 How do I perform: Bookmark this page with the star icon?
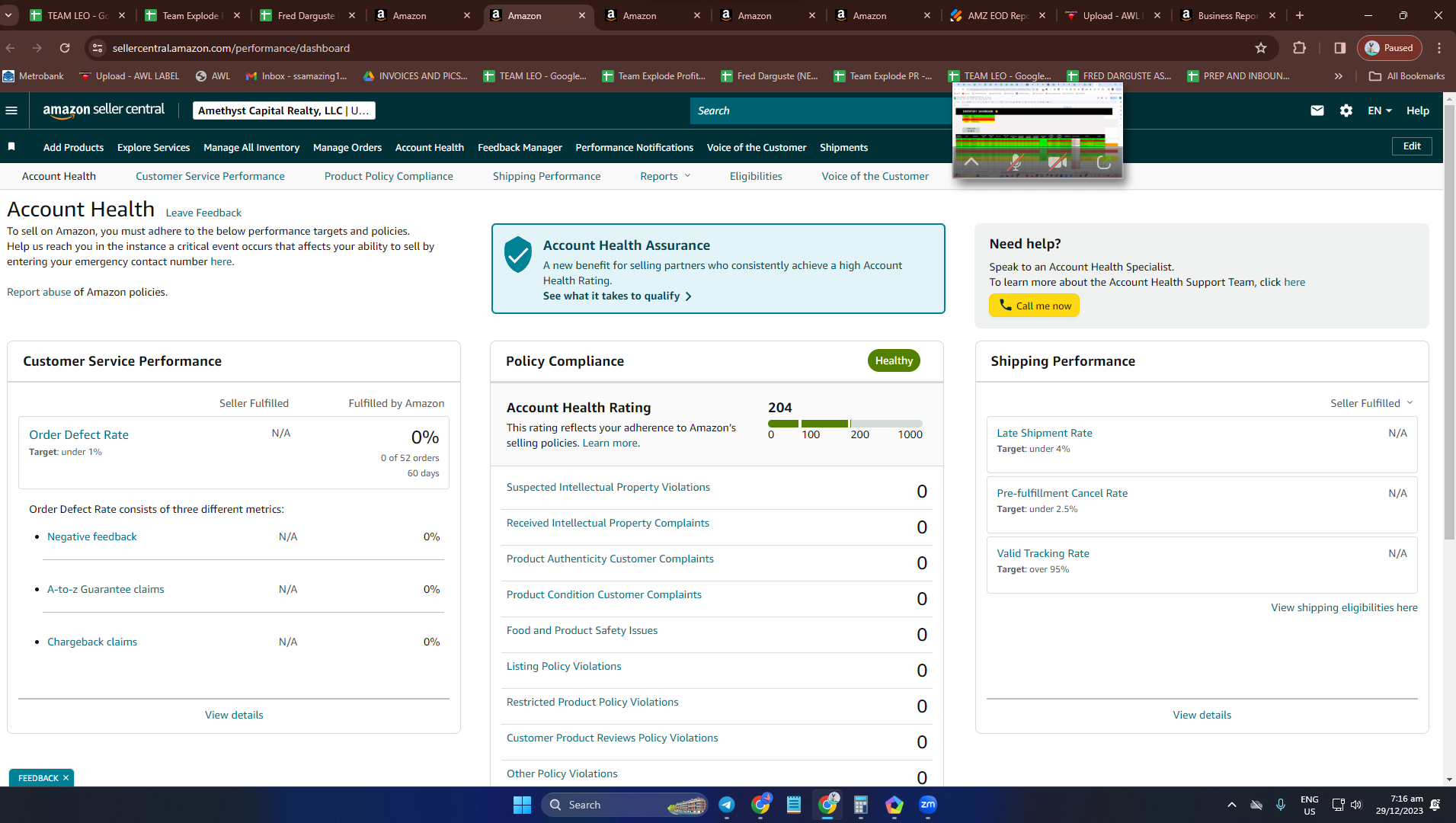(x=1261, y=48)
